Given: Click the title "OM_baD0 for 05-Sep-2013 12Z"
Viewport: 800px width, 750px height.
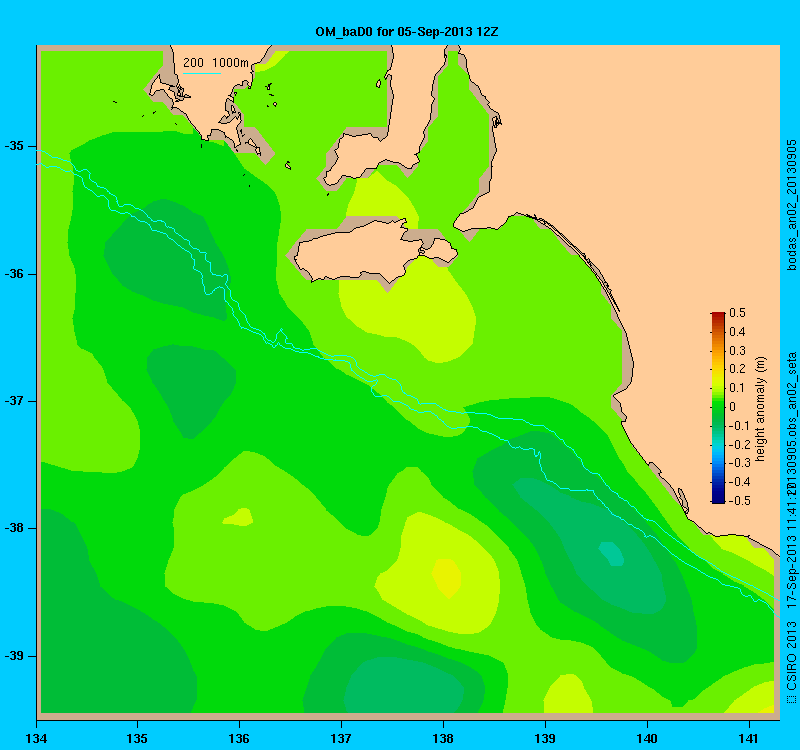Looking at the screenshot, I should [x=407, y=32].
